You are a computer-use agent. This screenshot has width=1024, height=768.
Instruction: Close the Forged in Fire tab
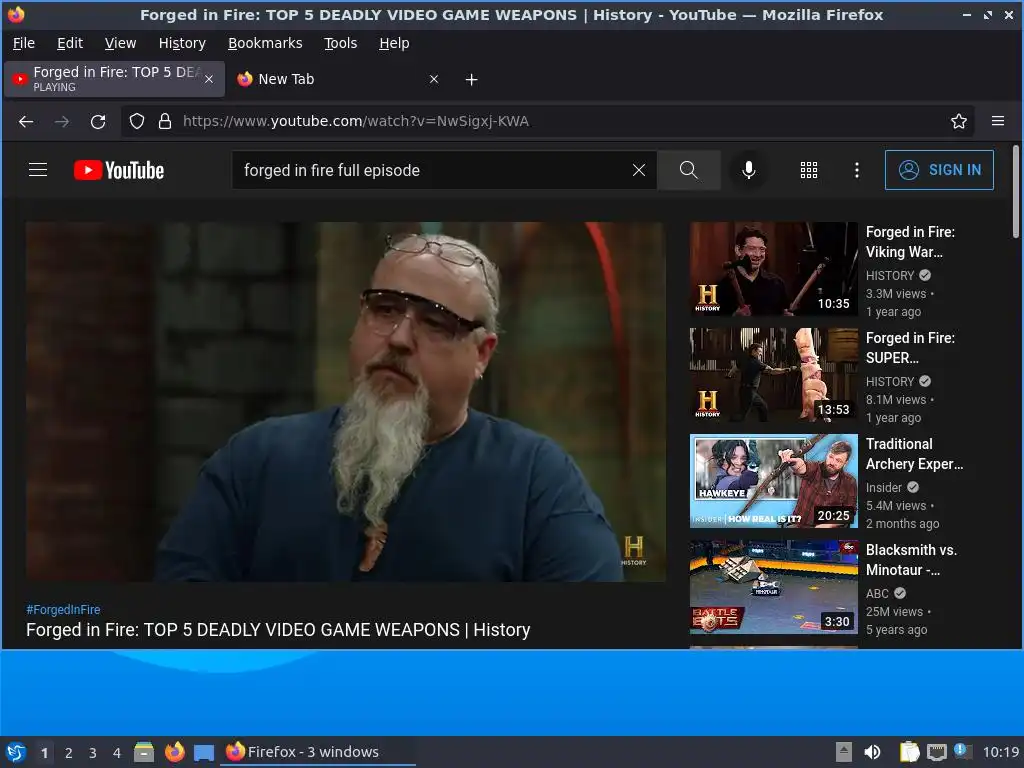click(209, 79)
